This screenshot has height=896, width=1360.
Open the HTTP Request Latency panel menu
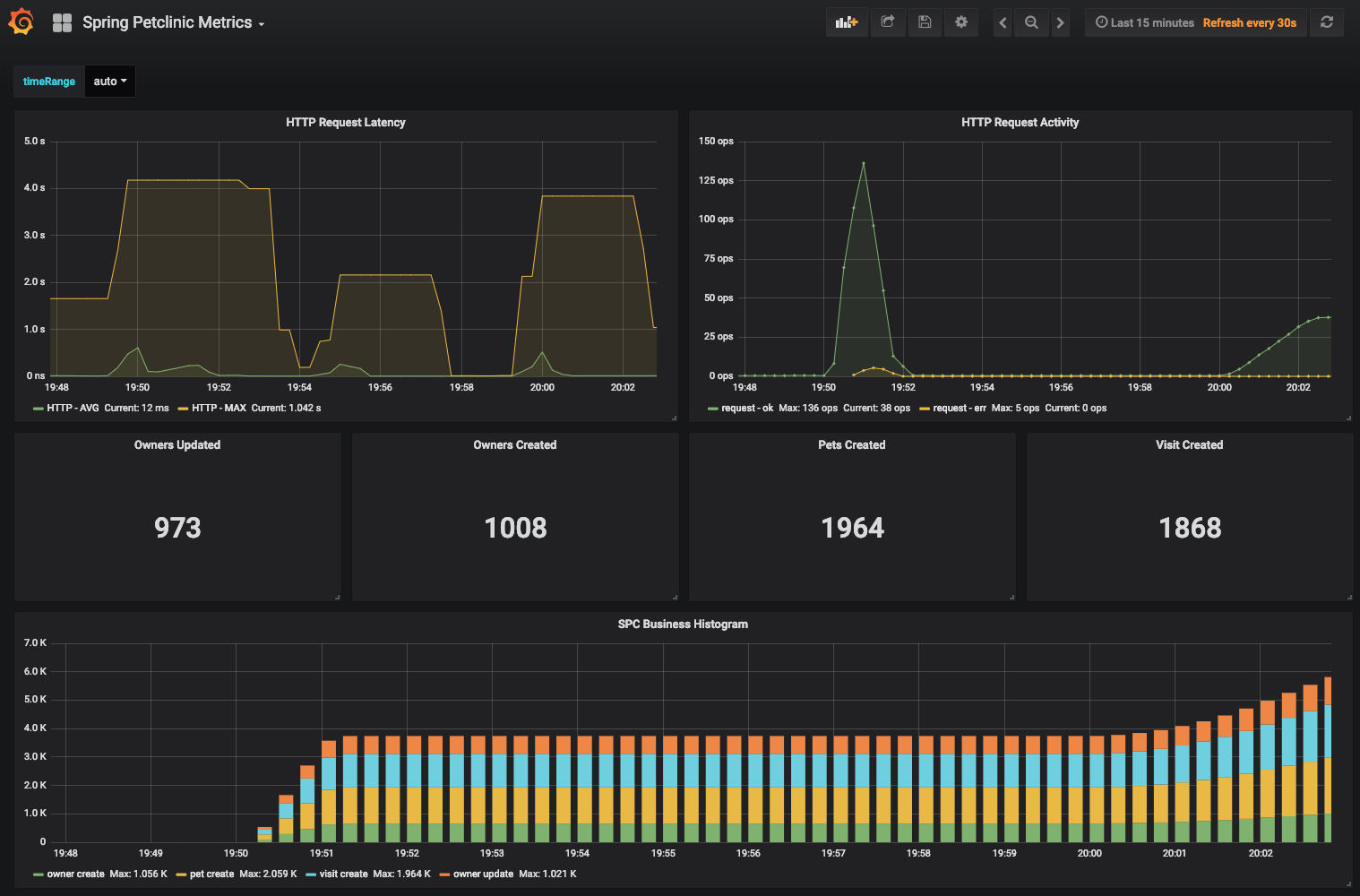coord(345,122)
